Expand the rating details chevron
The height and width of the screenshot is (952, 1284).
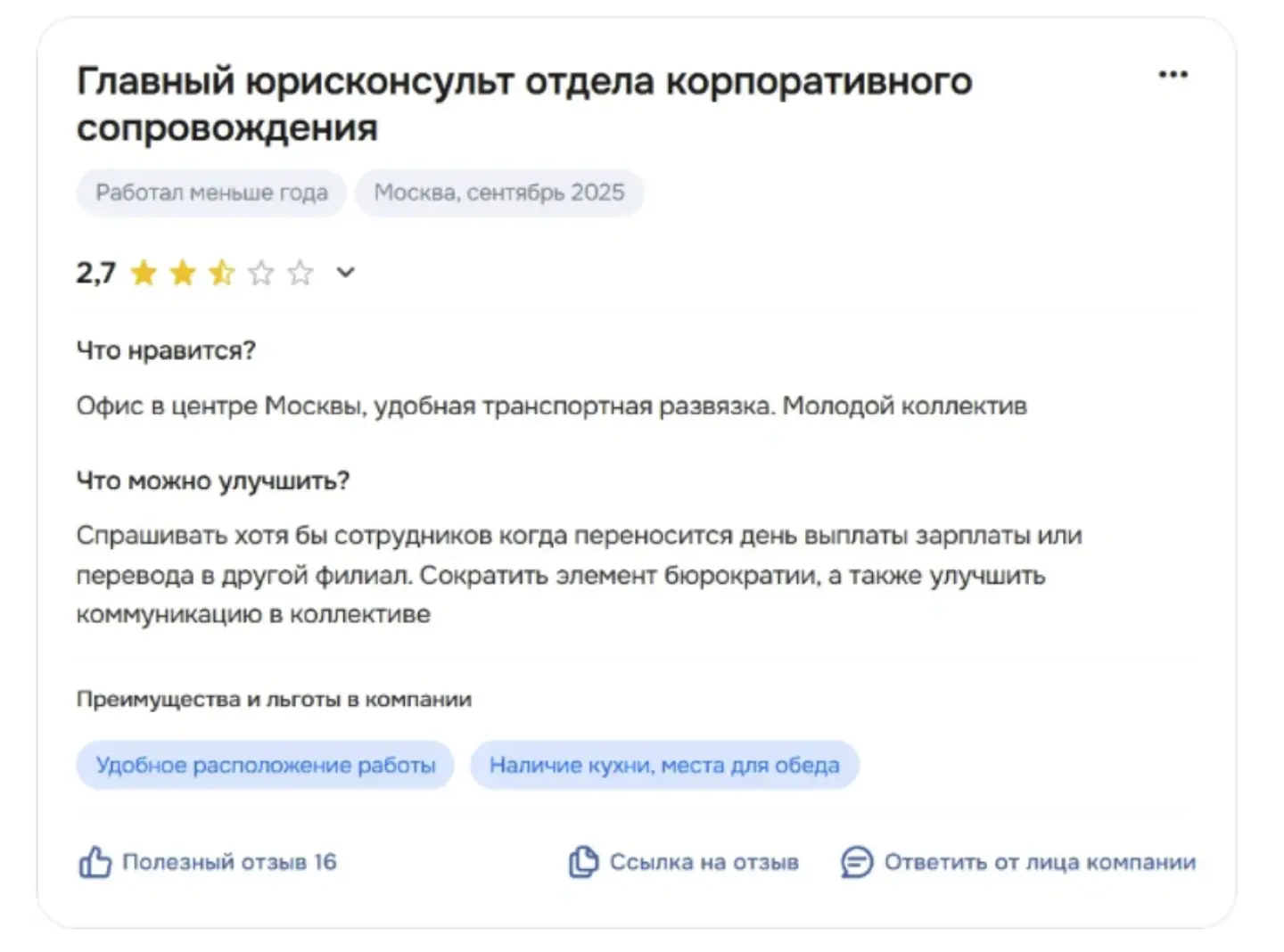pyautogui.click(x=346, y=273)
